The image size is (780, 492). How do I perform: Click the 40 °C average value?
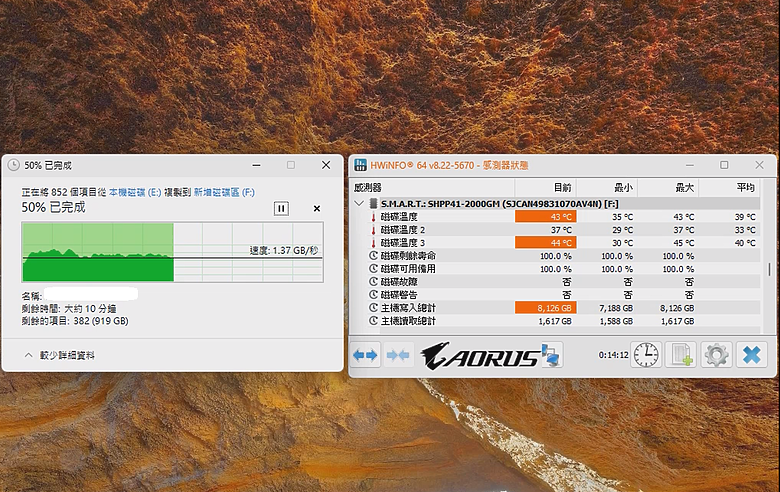[745, 243]
